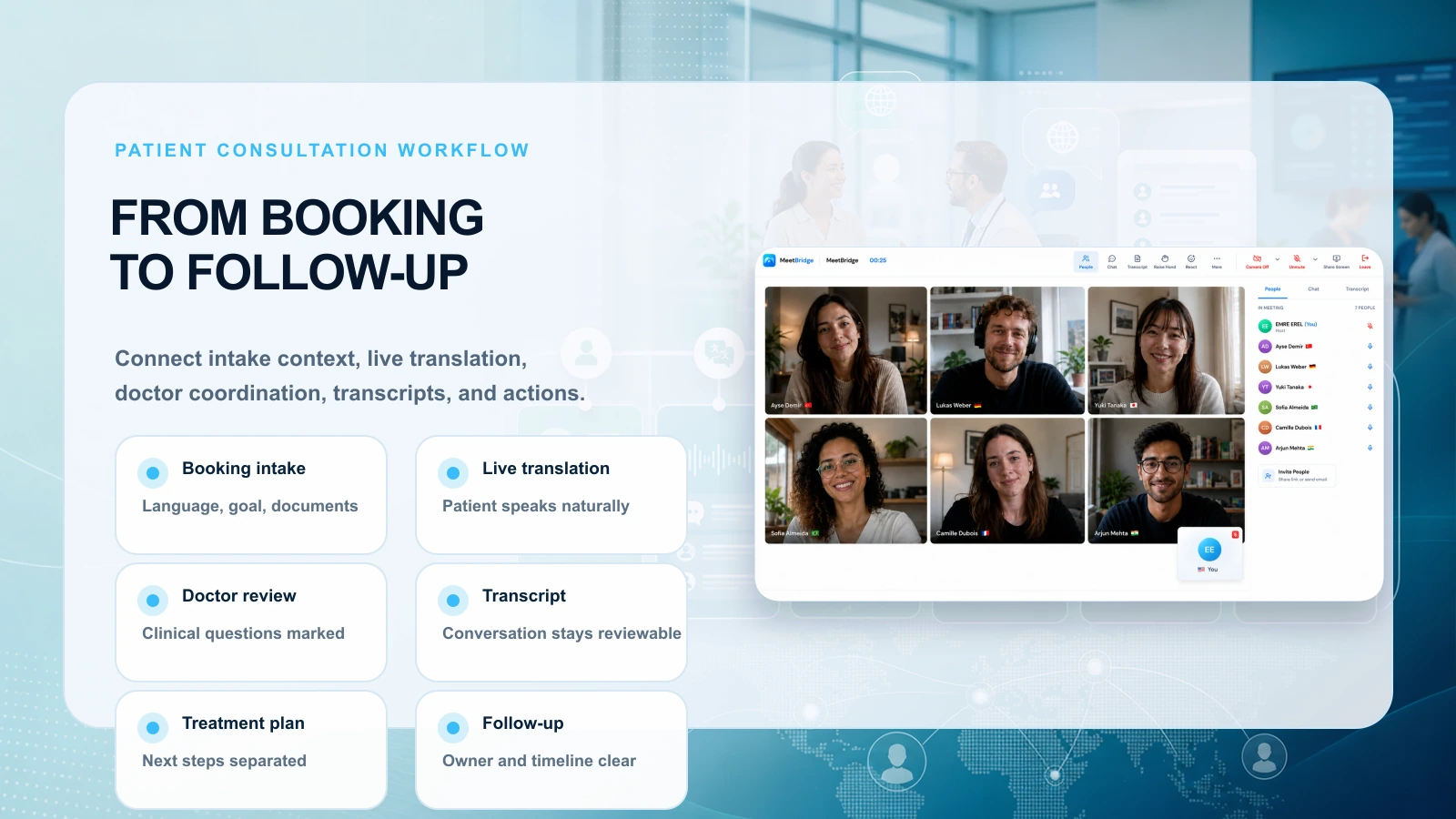Image resolution: width=1456 pixels, height=819 pixels.
Task: Click the EE avatar of EMRE EREL
Action: click(1265, 326)
